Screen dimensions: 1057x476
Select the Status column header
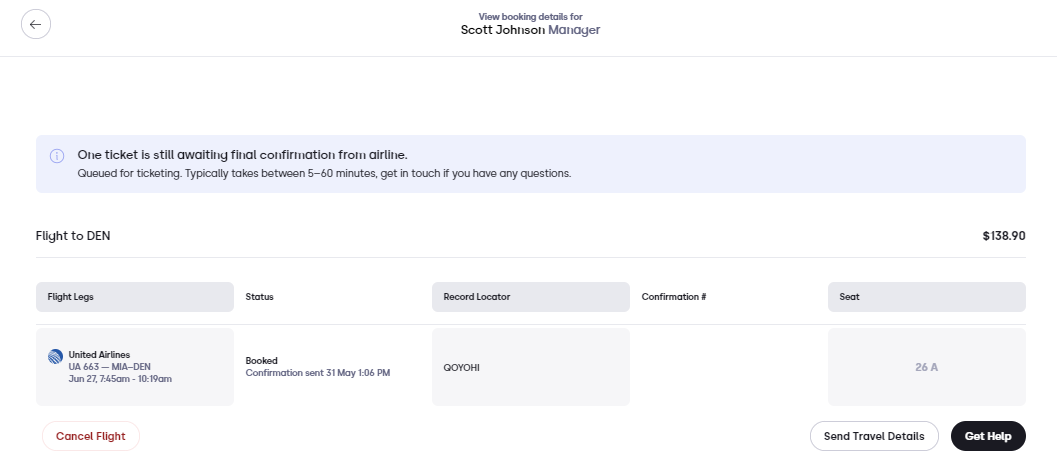click(x=260, y=297)
